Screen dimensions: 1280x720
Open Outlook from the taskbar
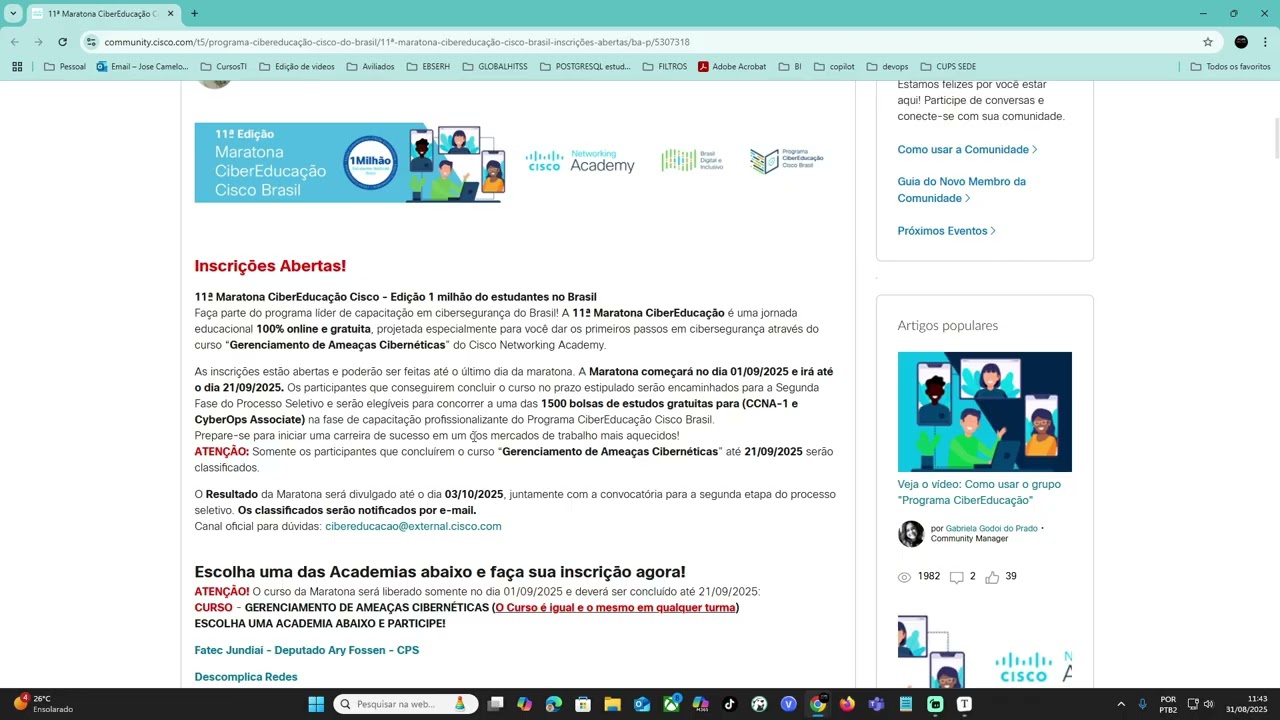(642, 704)
